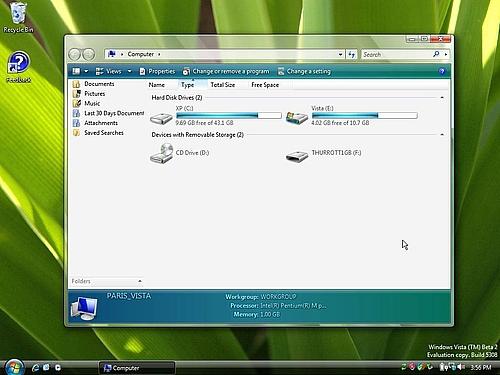500x375 pixels.
Task: Click the arrow after Computer in breadcrumb
Action: click(x=159, y=54)
